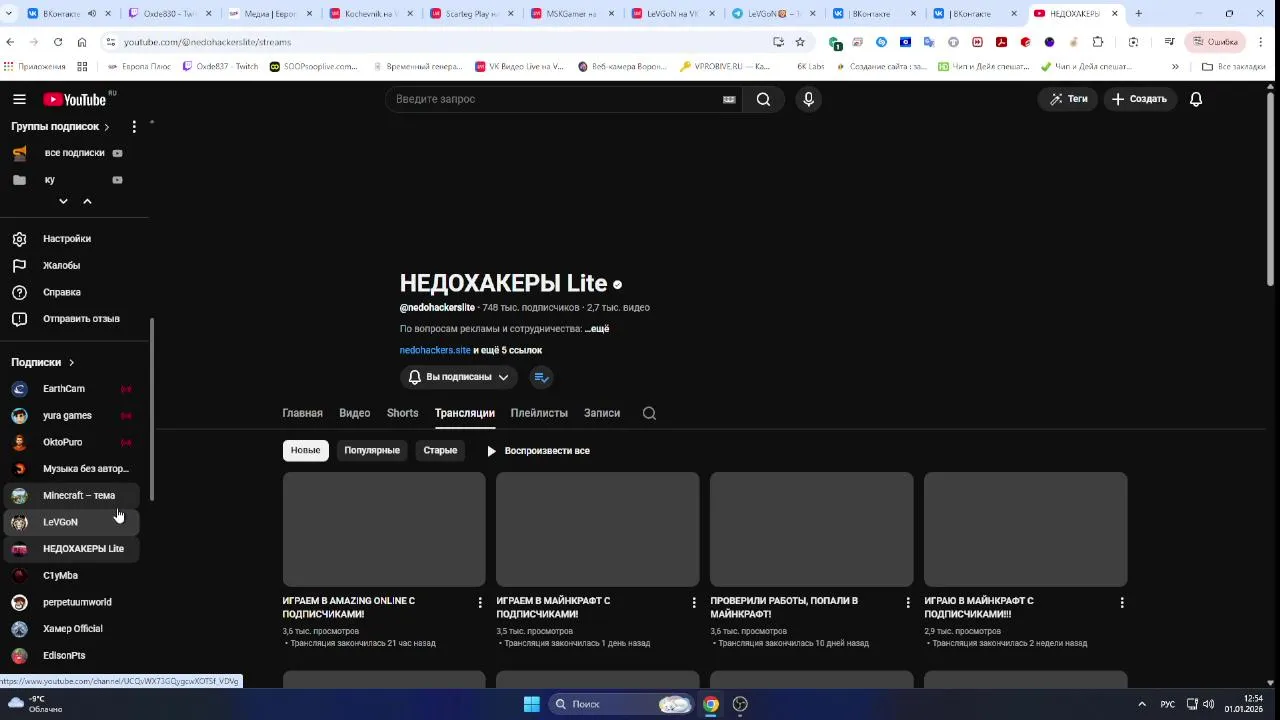Open the YouTube hamburger guide menu
The height and width of the screenshot is (720, 1280).
pyautogui.click(x=19, y=99)
